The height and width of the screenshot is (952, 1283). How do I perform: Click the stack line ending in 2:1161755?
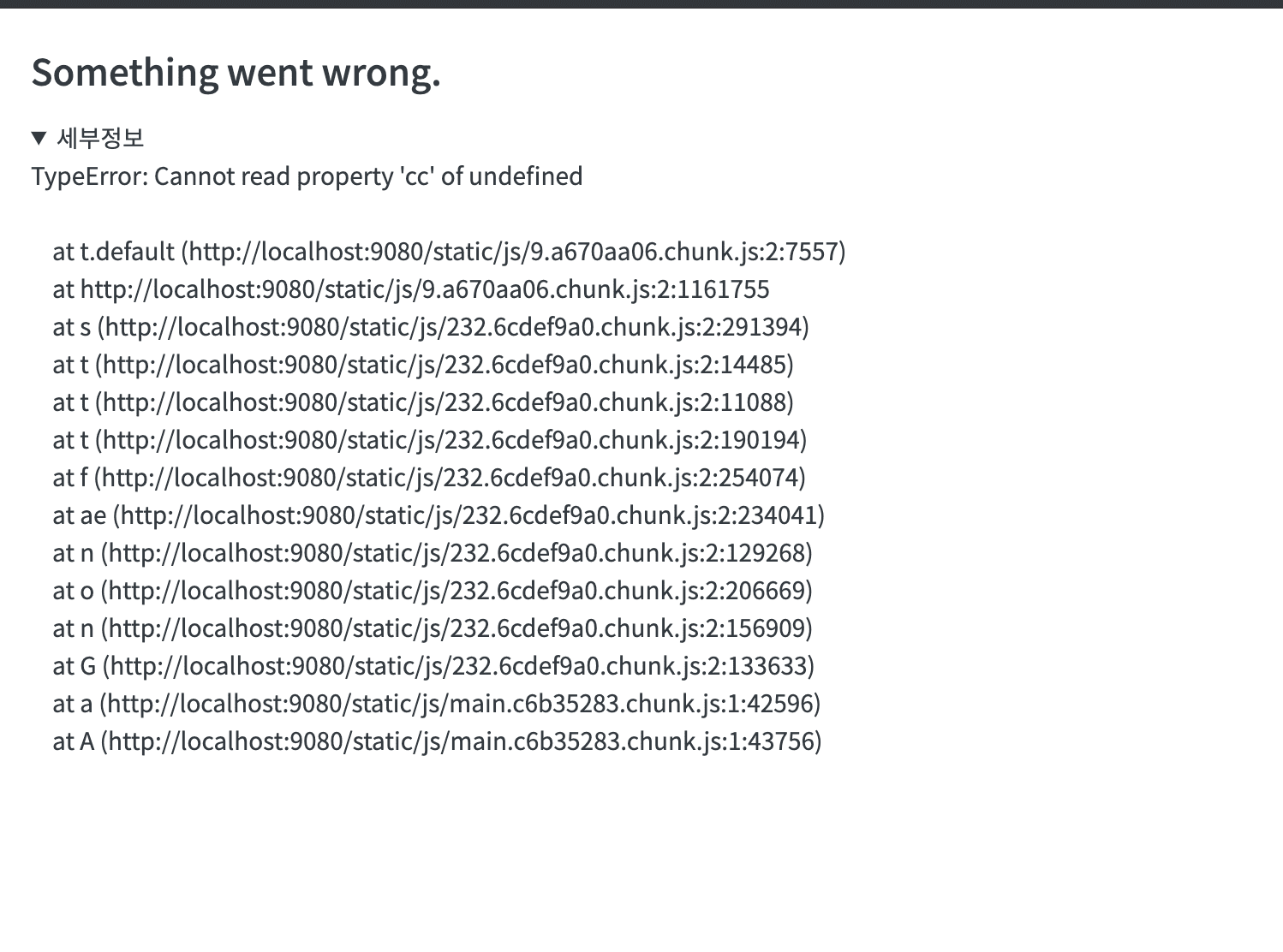[411, 289]
